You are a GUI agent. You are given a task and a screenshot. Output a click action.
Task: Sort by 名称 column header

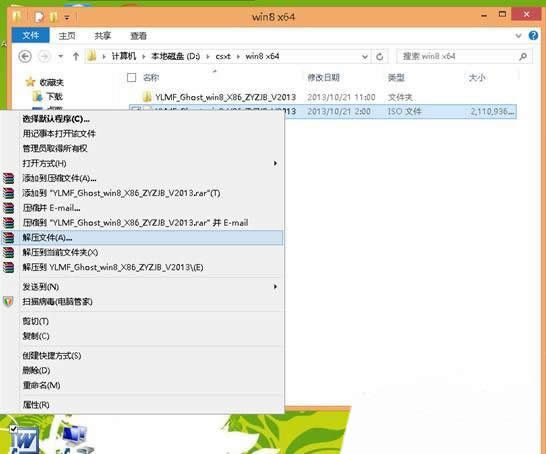[x=151, y=77]
